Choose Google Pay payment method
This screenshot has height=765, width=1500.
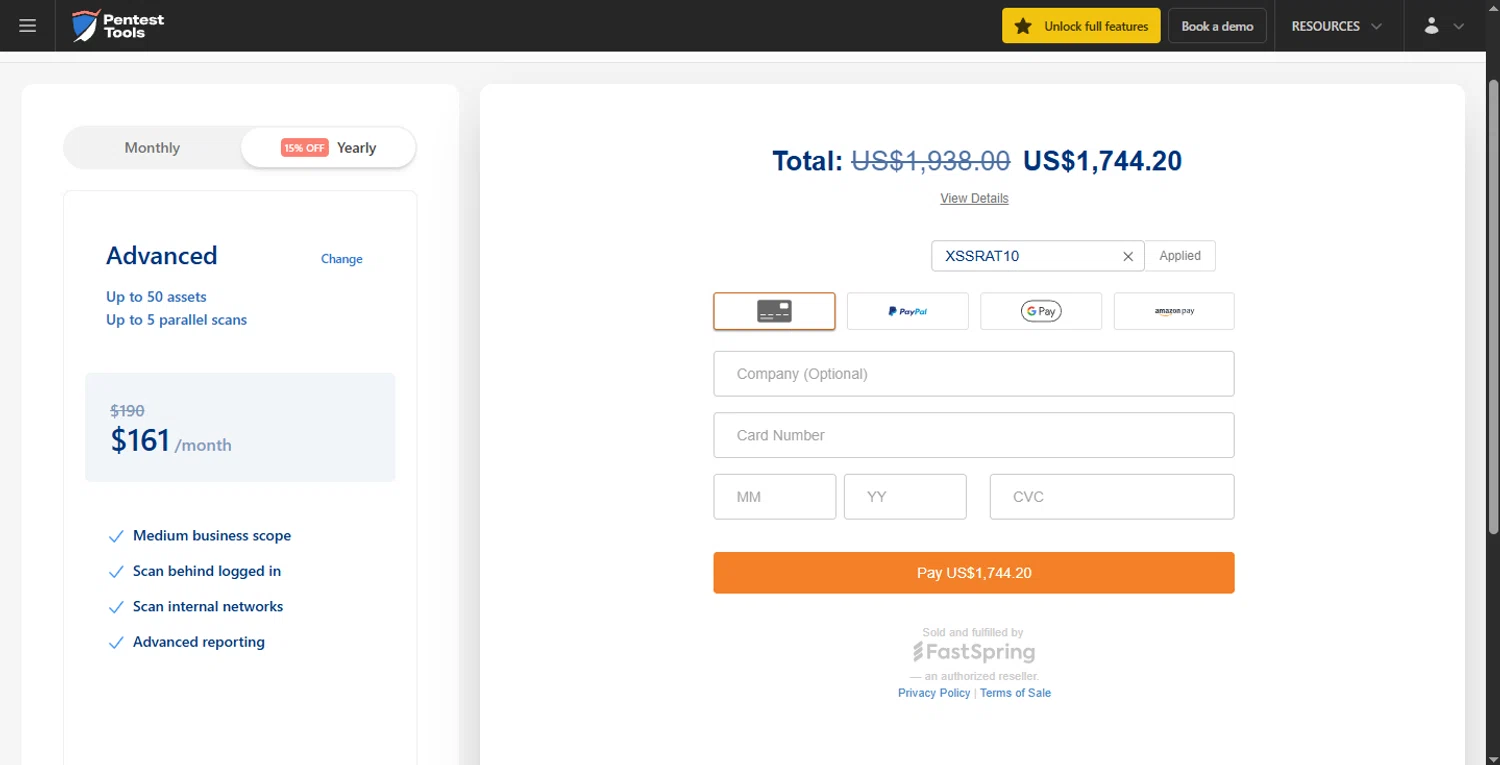1041,311
